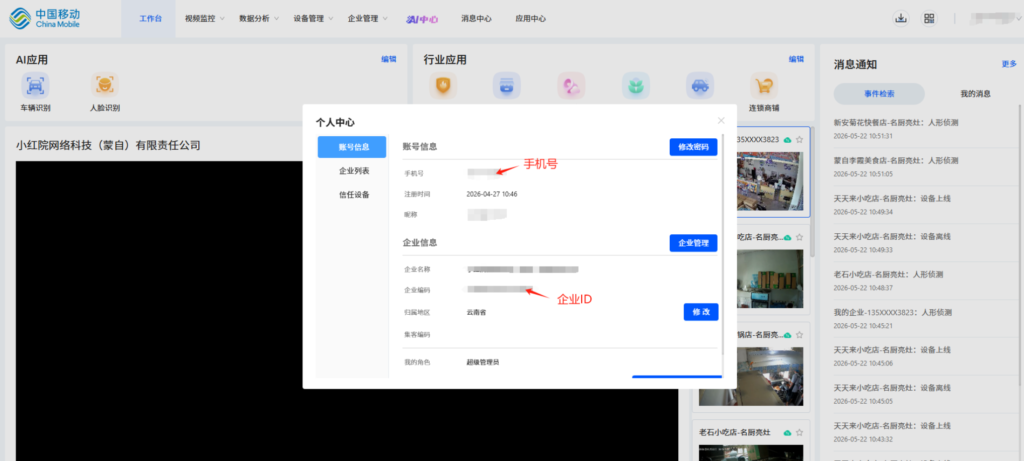The width and height of the screenshot is (1024, 461).
Task: Star the 135XXXX3823 camera card
Action: pyautogui.click(x=799, y=140)
